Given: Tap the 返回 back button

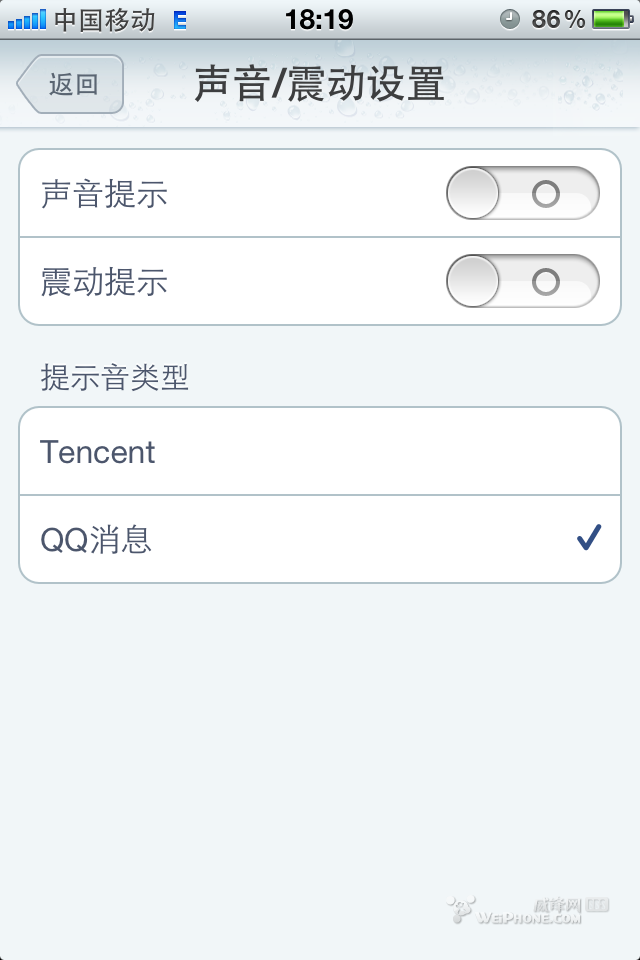Looking at the screenshot, I should point(66,85).
